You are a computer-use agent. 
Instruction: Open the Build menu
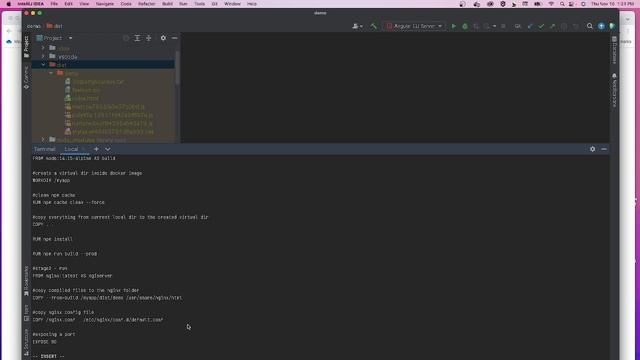click(167, 4)
